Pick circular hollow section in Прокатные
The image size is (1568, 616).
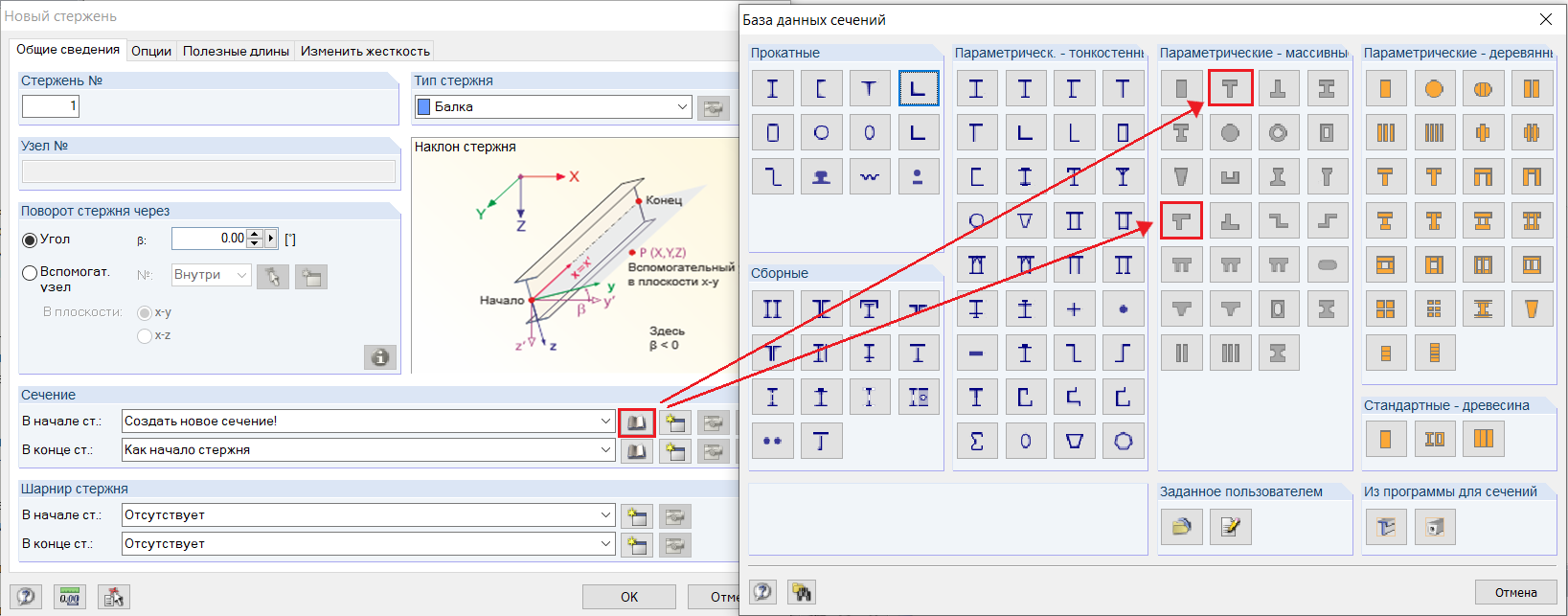pos(821,133)
